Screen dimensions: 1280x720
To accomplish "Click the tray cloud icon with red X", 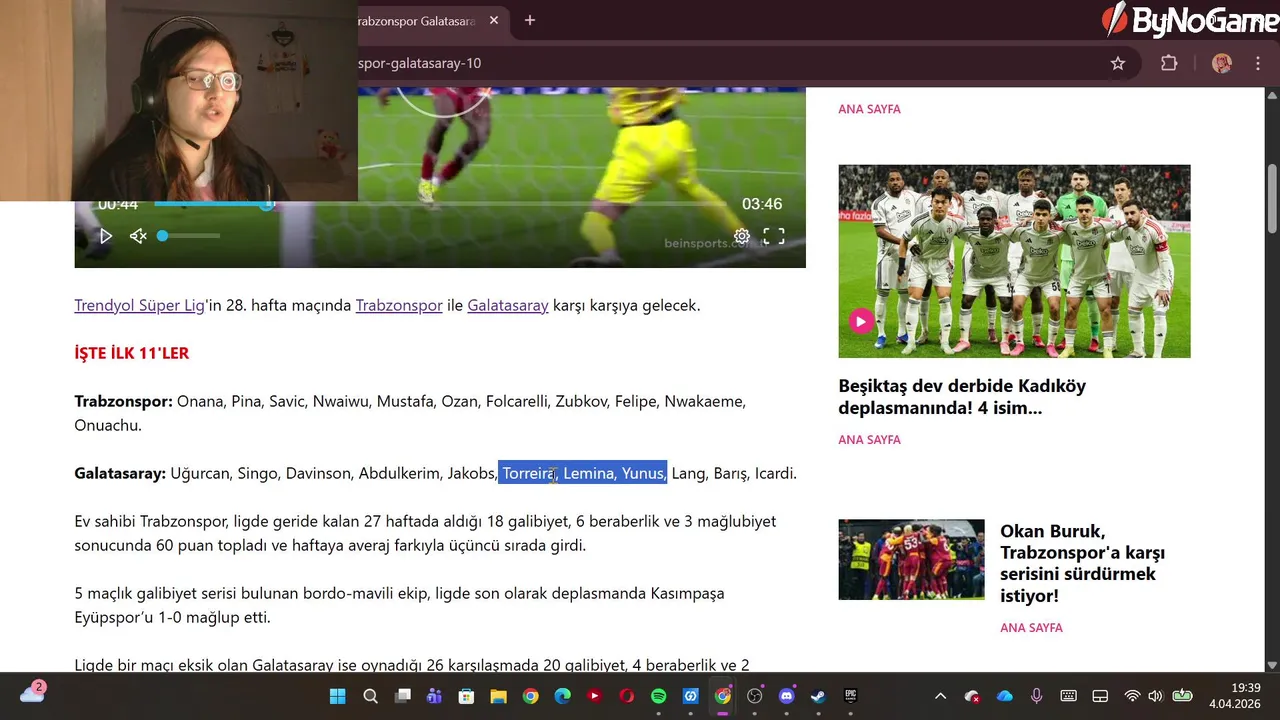I will 972,696.
